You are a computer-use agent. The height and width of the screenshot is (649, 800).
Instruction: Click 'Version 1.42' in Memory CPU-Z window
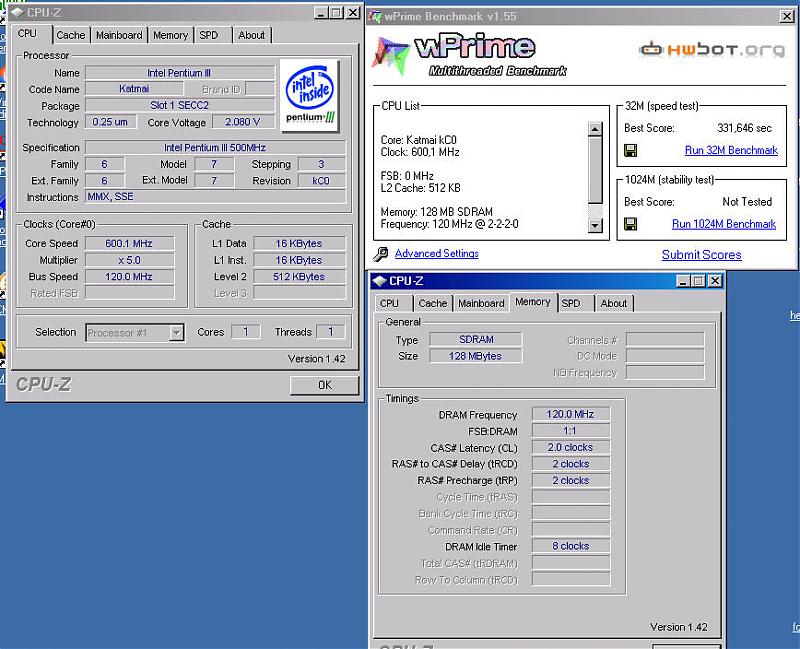(x=679, y=627)
